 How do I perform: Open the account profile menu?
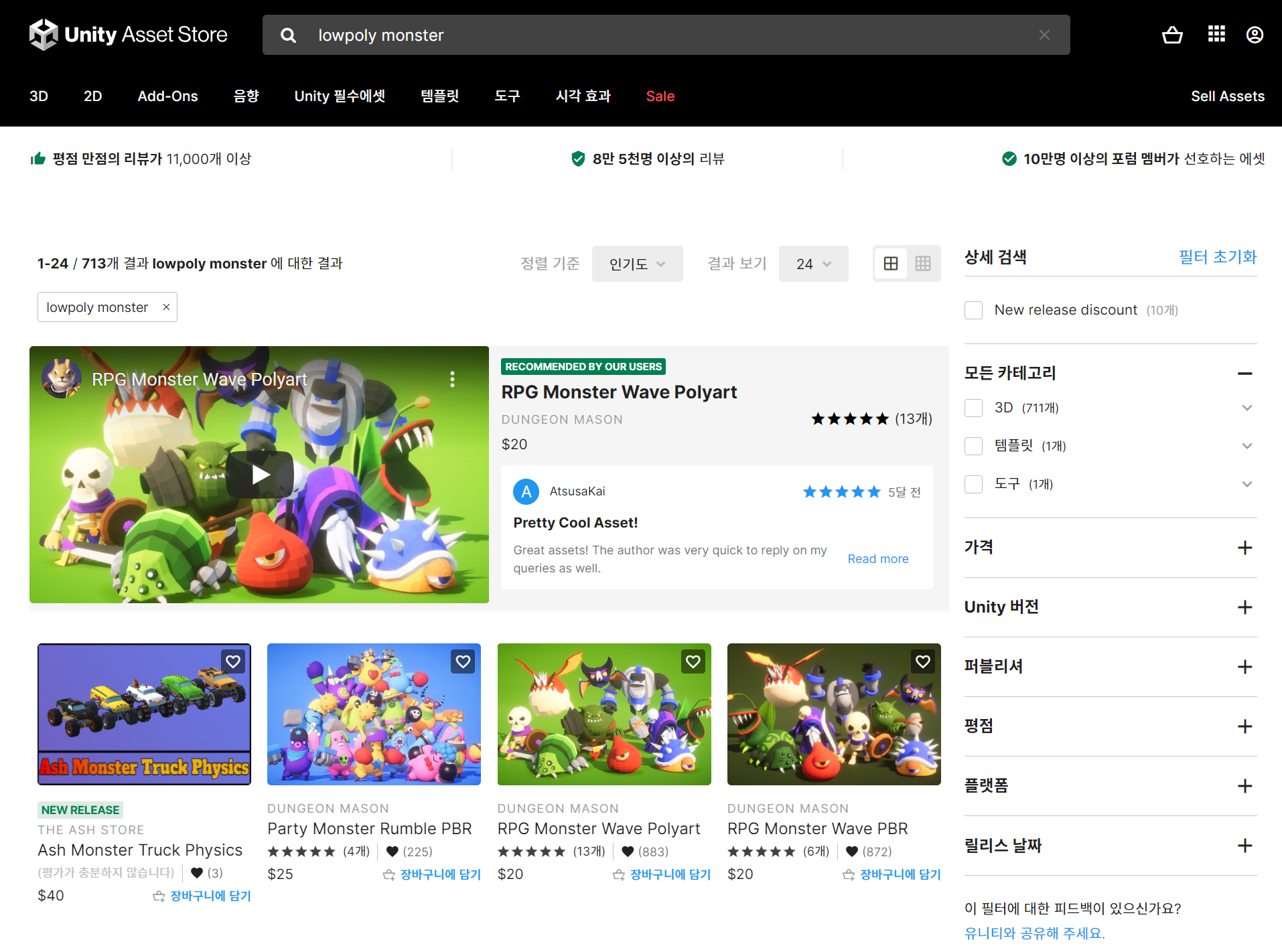[x=1255, y=35]
